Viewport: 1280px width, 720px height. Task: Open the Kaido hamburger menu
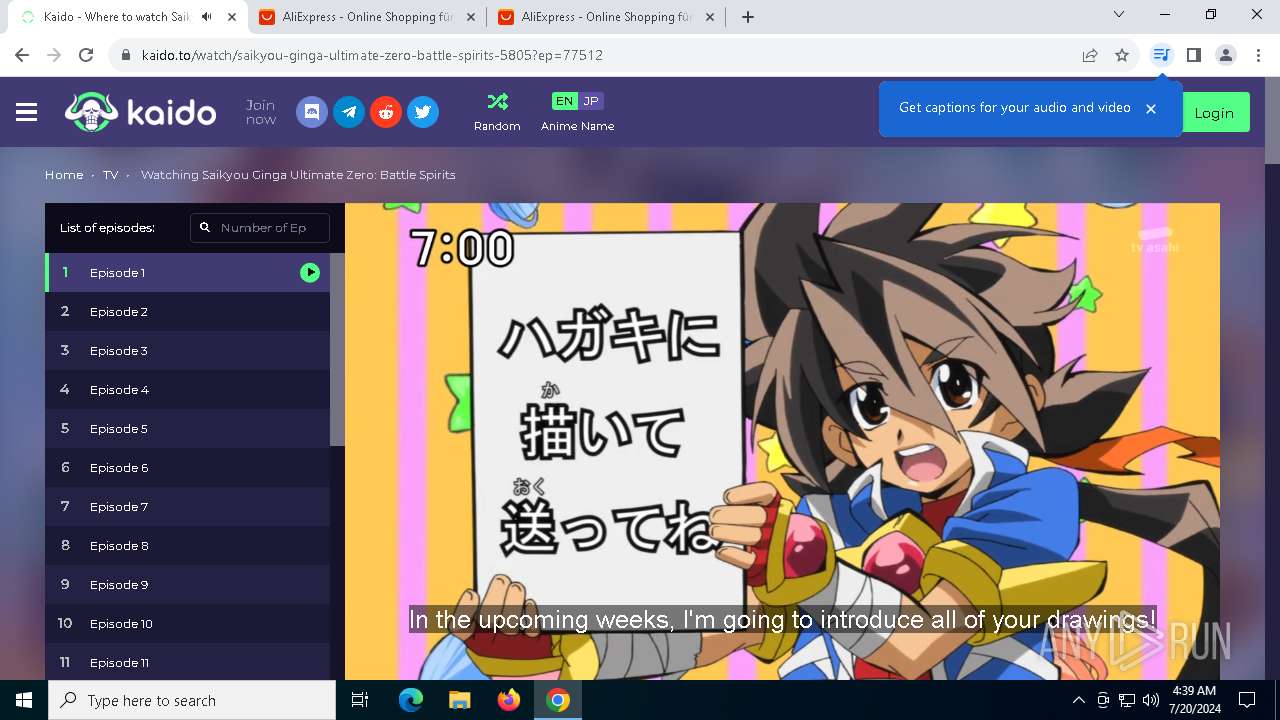pyautogui.click(x=27, y=112)
